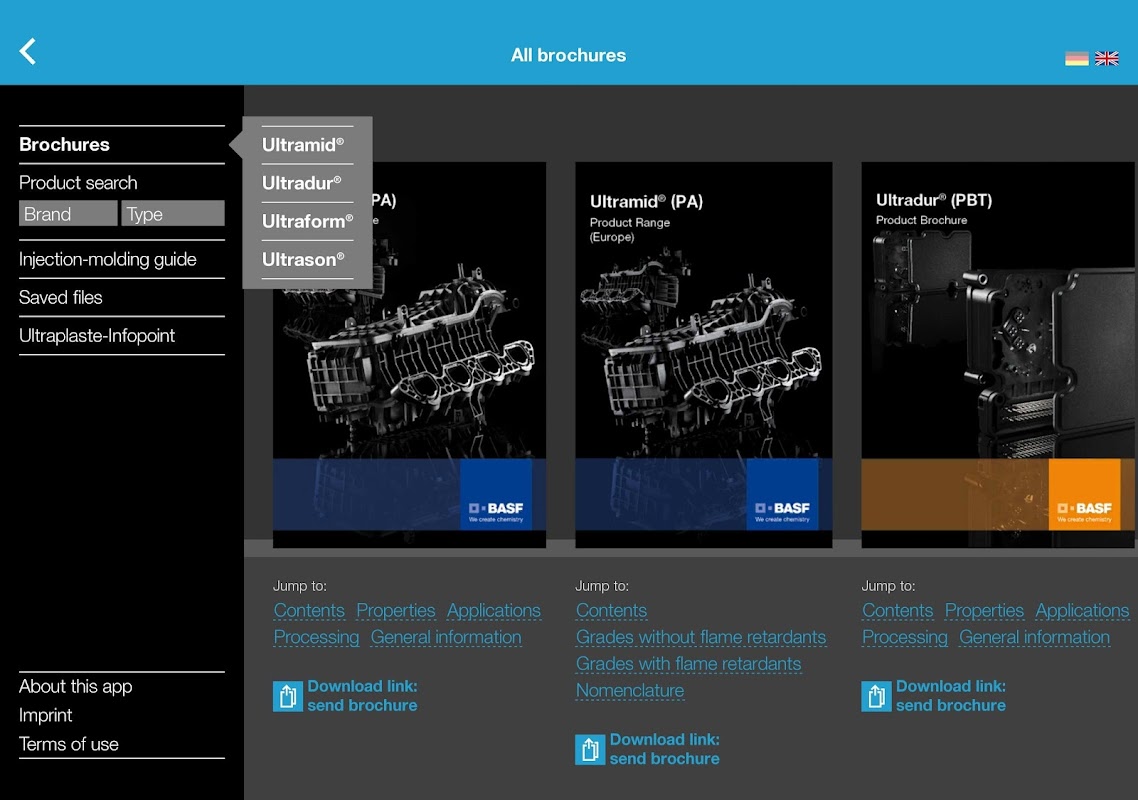
Task: Jump to Properties of first Ultramid brochure
Action: (396, 611)
